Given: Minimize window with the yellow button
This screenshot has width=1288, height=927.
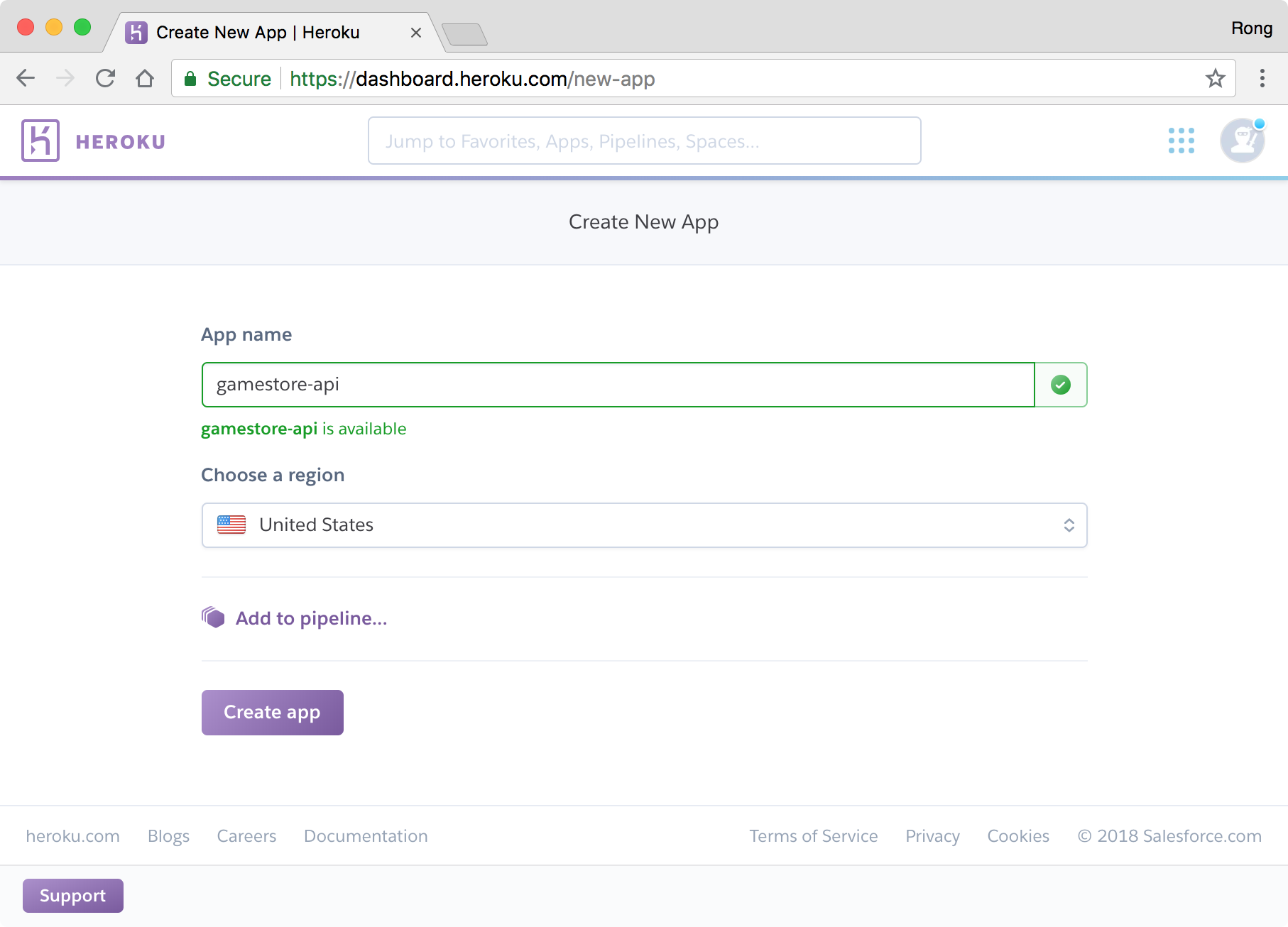Looking at the screenshot, I should 54,27.
